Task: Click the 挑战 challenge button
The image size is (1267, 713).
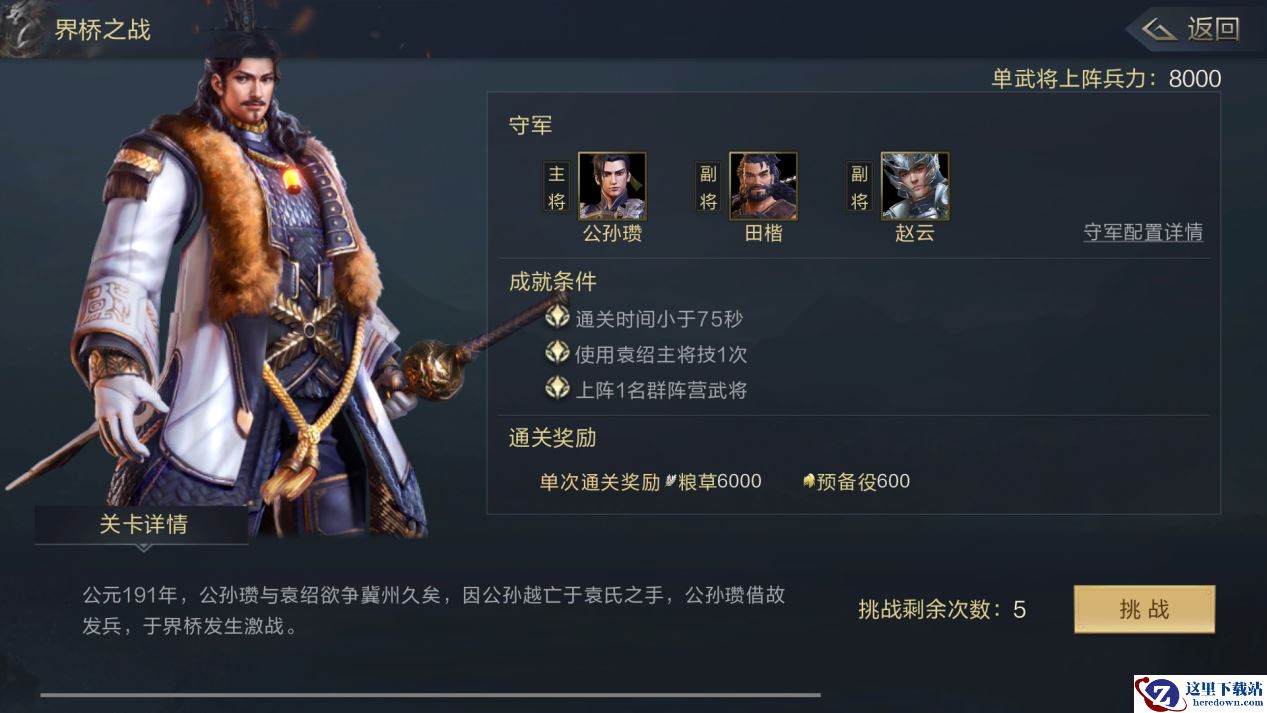Action: tap(1144, 609)
